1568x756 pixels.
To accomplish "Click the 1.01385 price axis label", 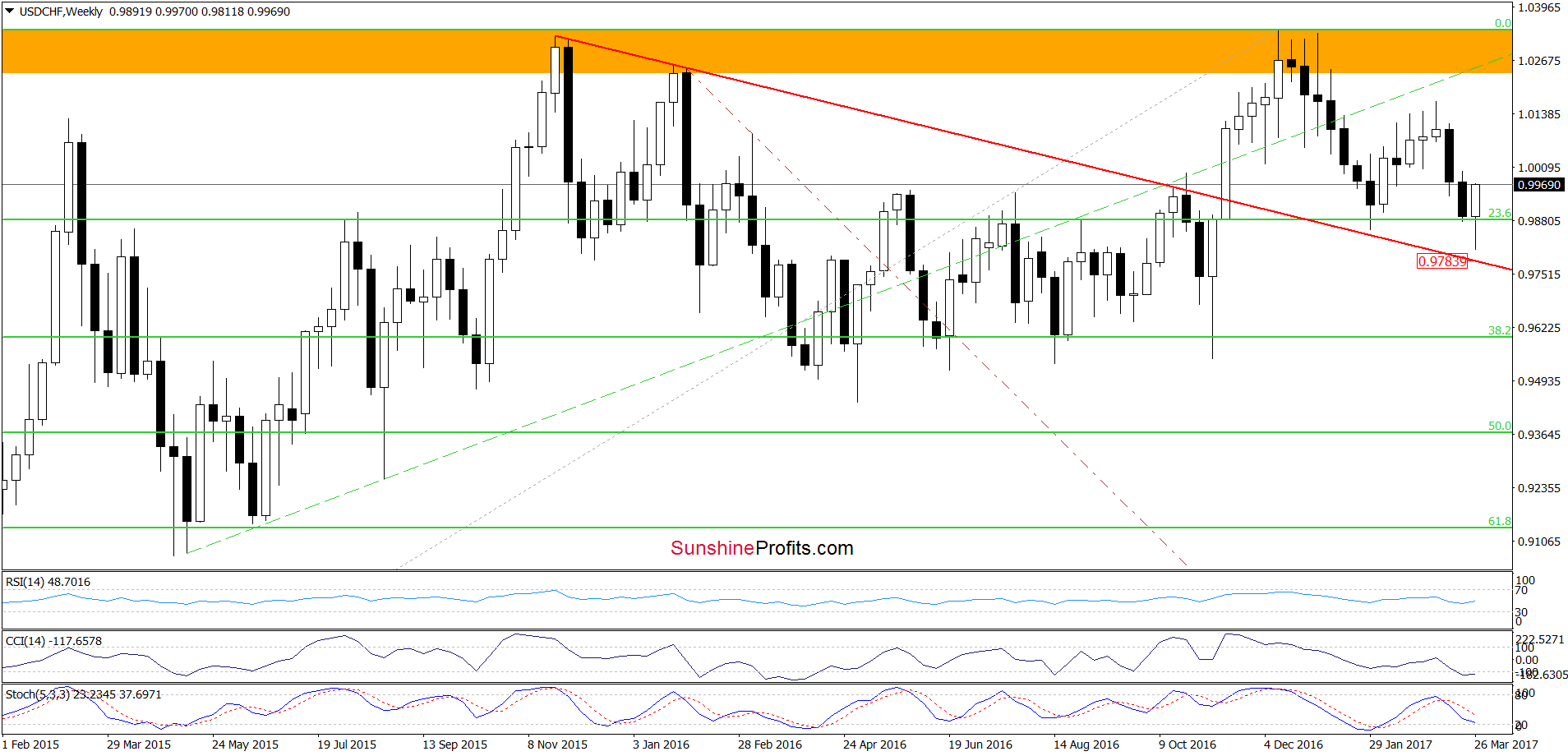I will [1538, 114].
